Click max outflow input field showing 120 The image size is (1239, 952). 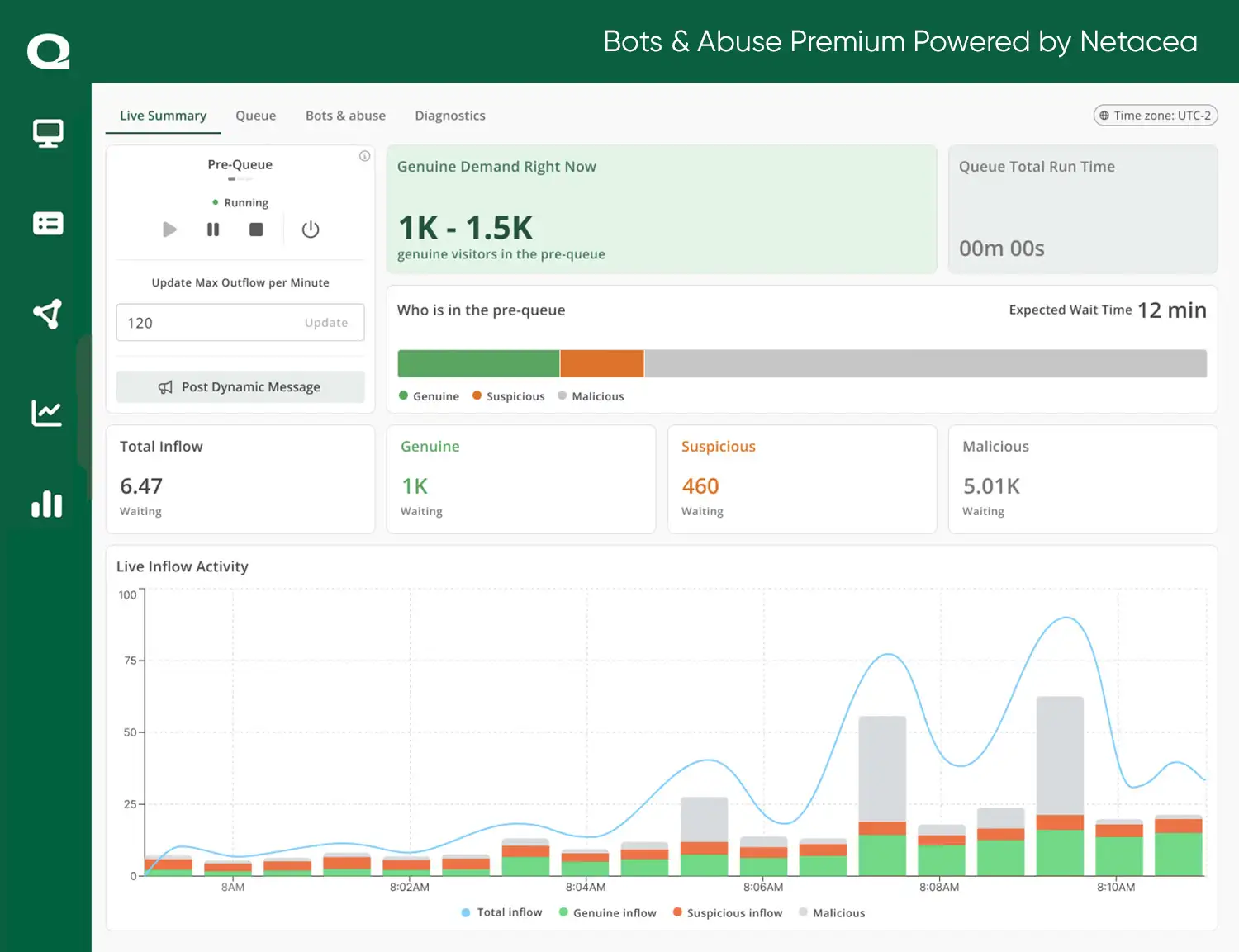pos(240,323)
